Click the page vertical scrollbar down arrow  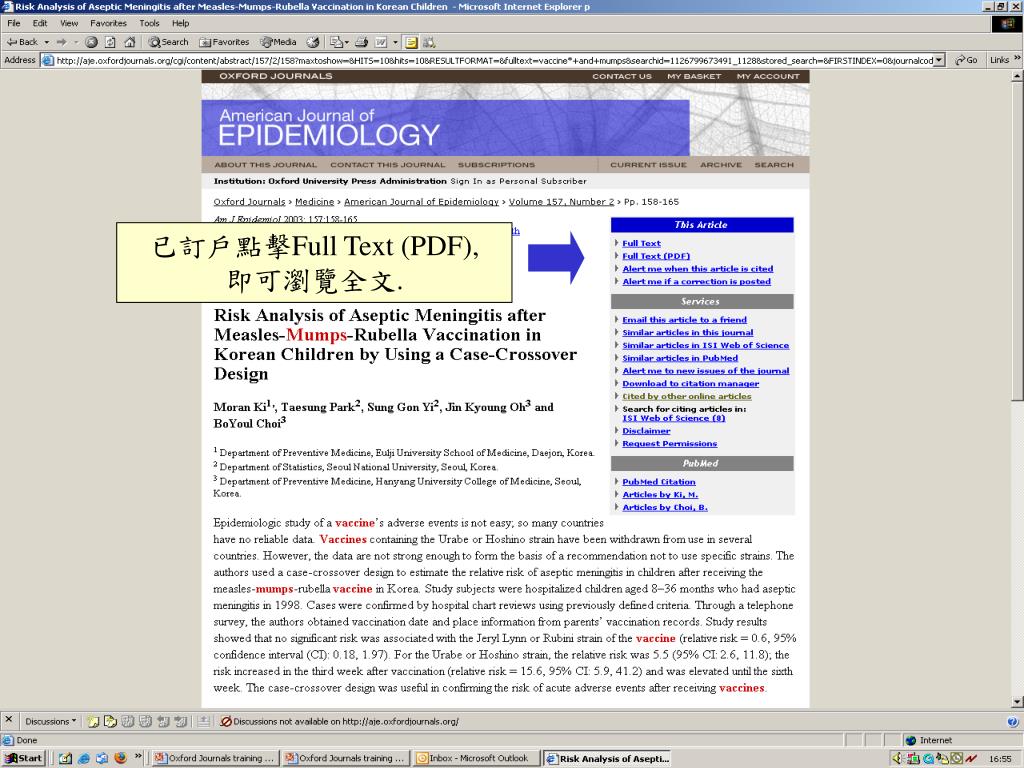[x=1017, y=702]
